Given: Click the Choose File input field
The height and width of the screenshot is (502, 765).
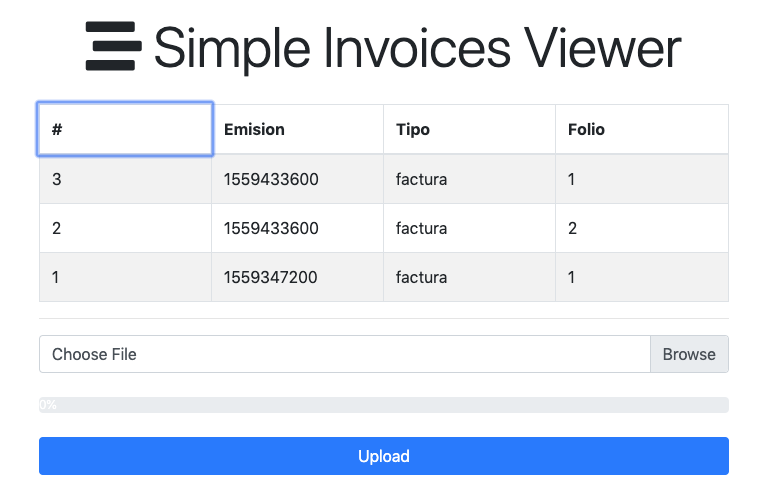Looking at the screenshot, I should [345, 354].
